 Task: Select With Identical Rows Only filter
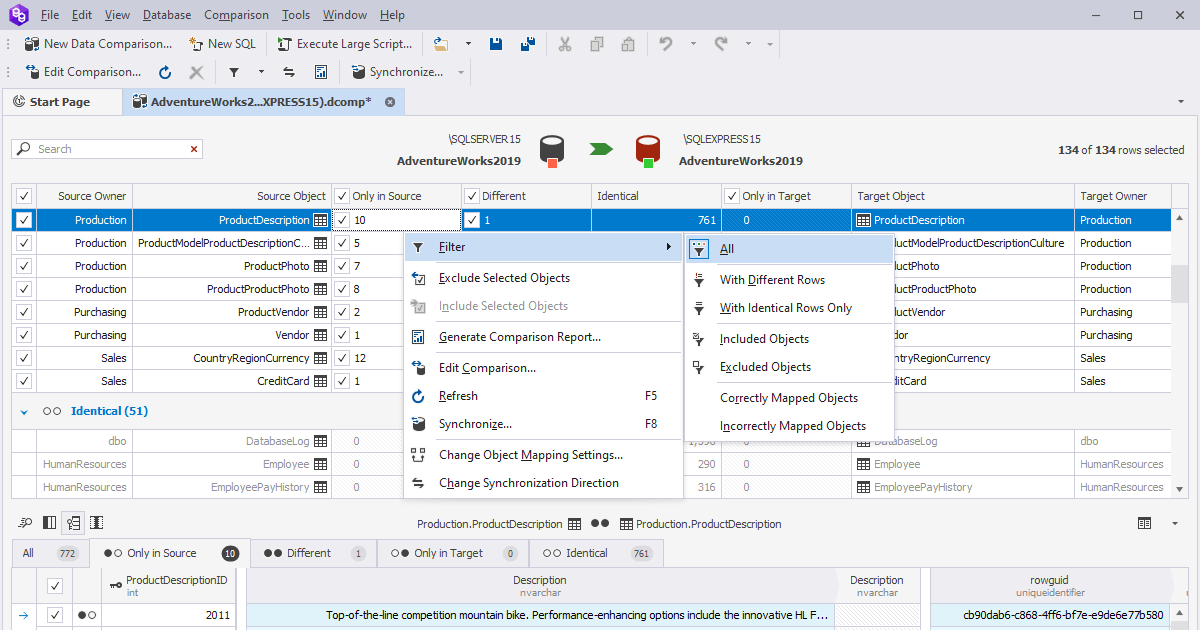789,308
